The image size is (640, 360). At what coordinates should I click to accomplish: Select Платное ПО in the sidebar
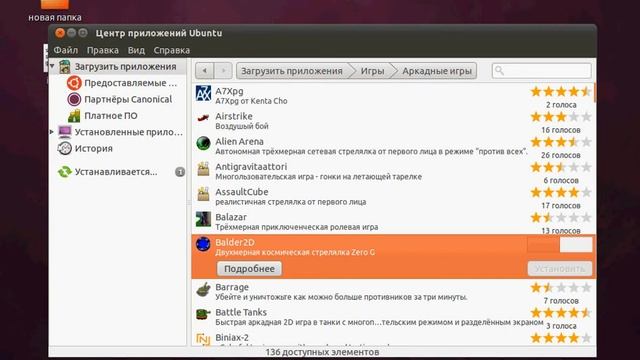(x=111, y=116)
